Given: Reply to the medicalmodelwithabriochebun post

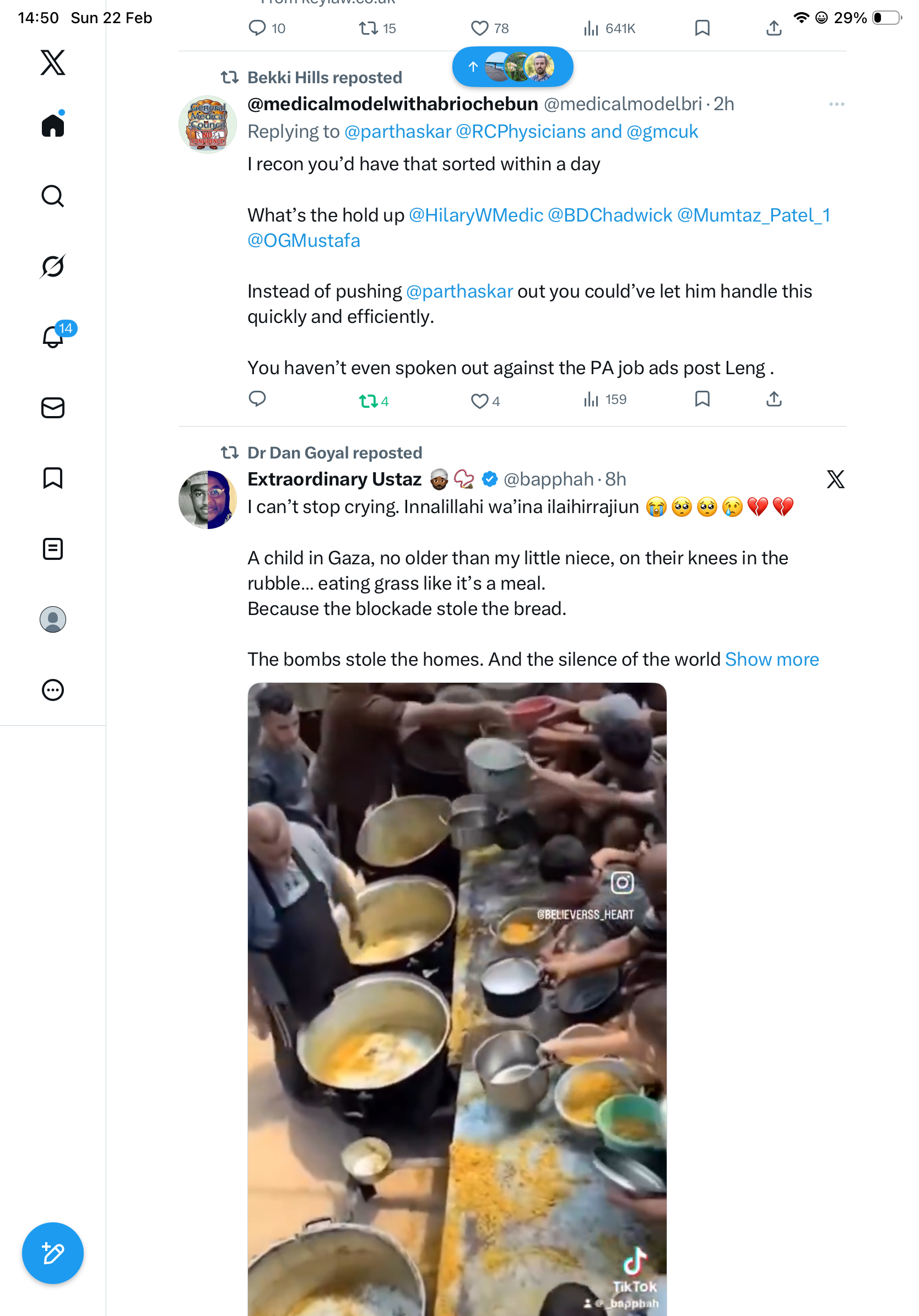Looking at the screenshot, I should tap(257, 399).
